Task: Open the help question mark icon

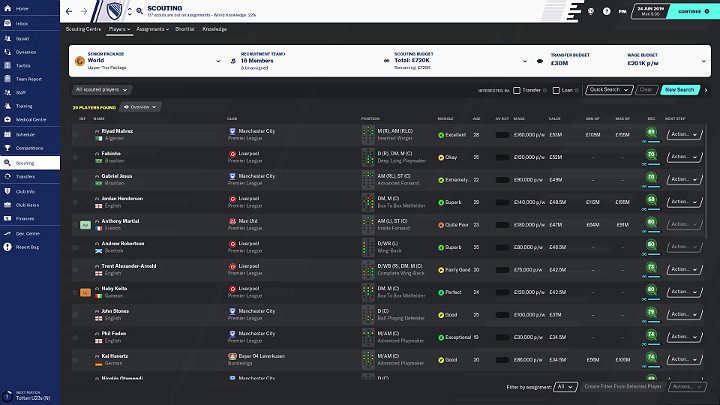Action: click(x=604, y=12)
